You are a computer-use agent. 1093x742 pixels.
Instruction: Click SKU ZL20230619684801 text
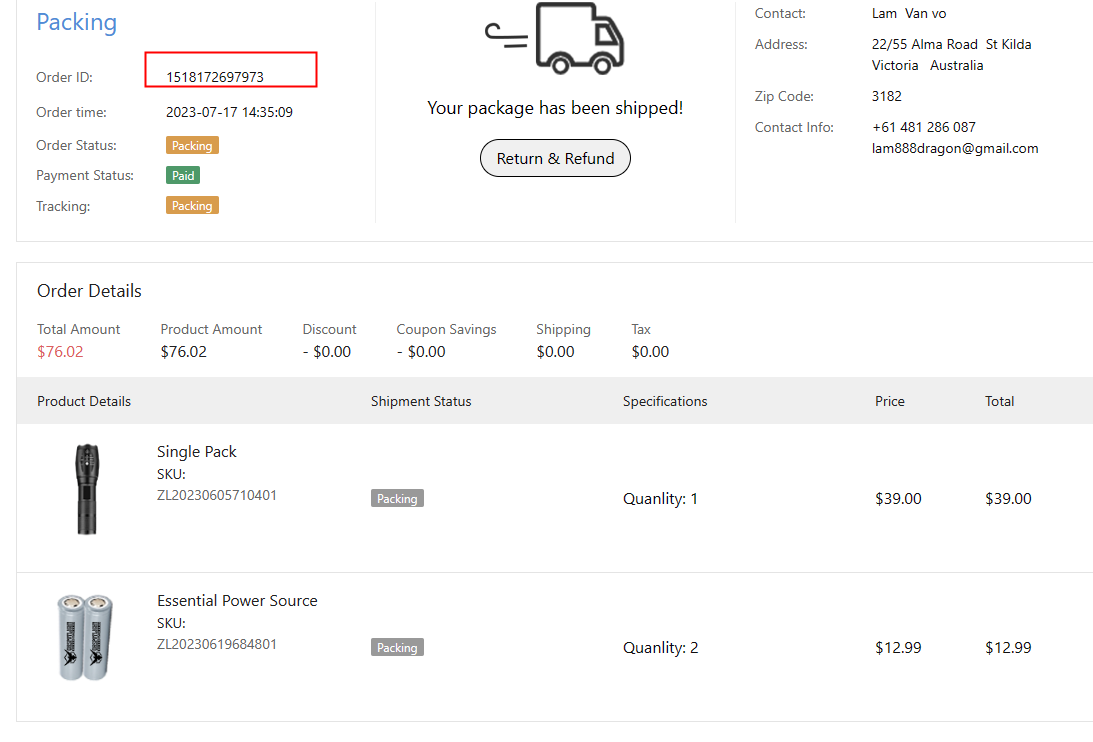click(x=217, y=644)
